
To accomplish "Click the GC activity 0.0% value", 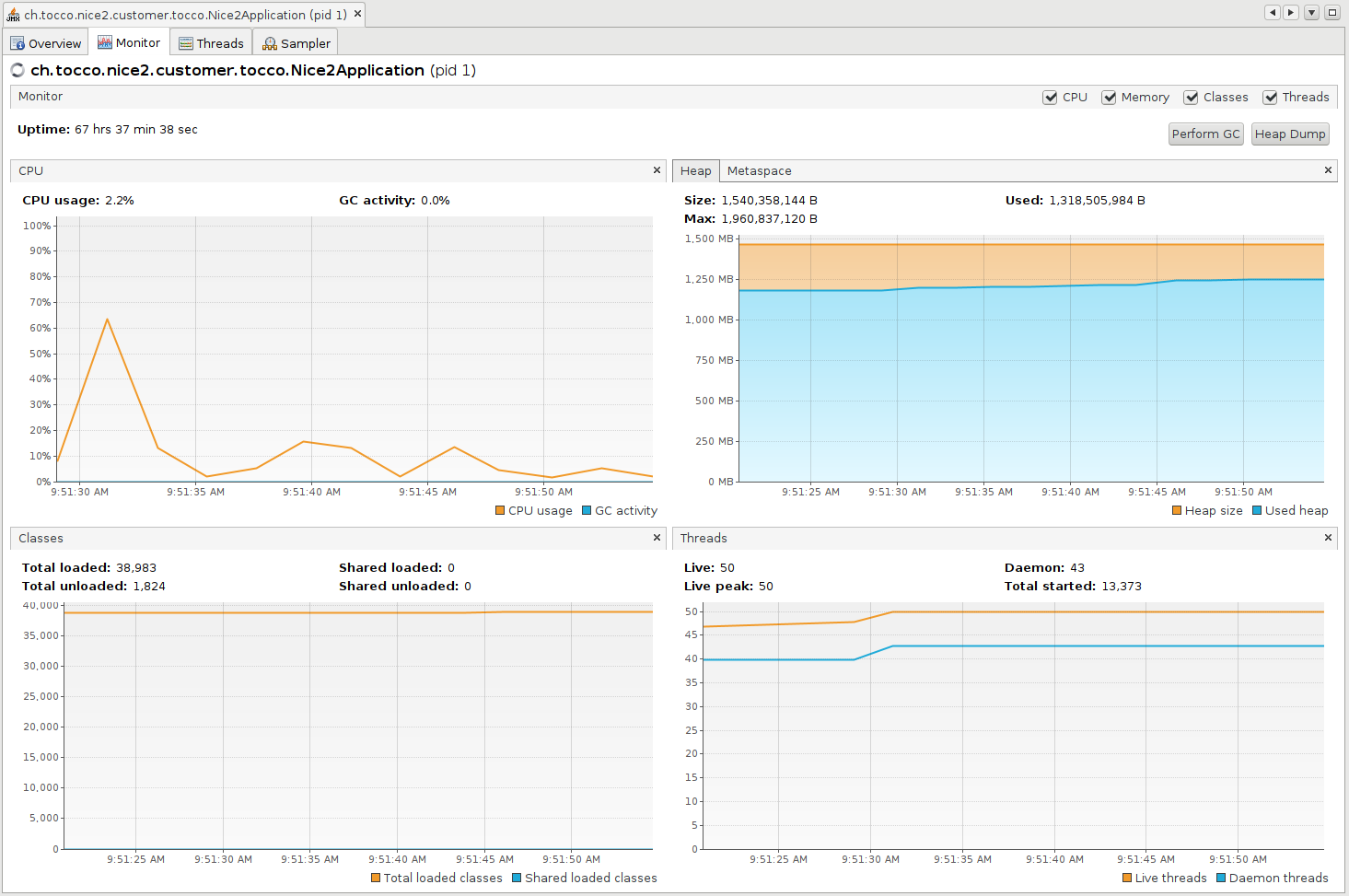I will coord(436,201).
